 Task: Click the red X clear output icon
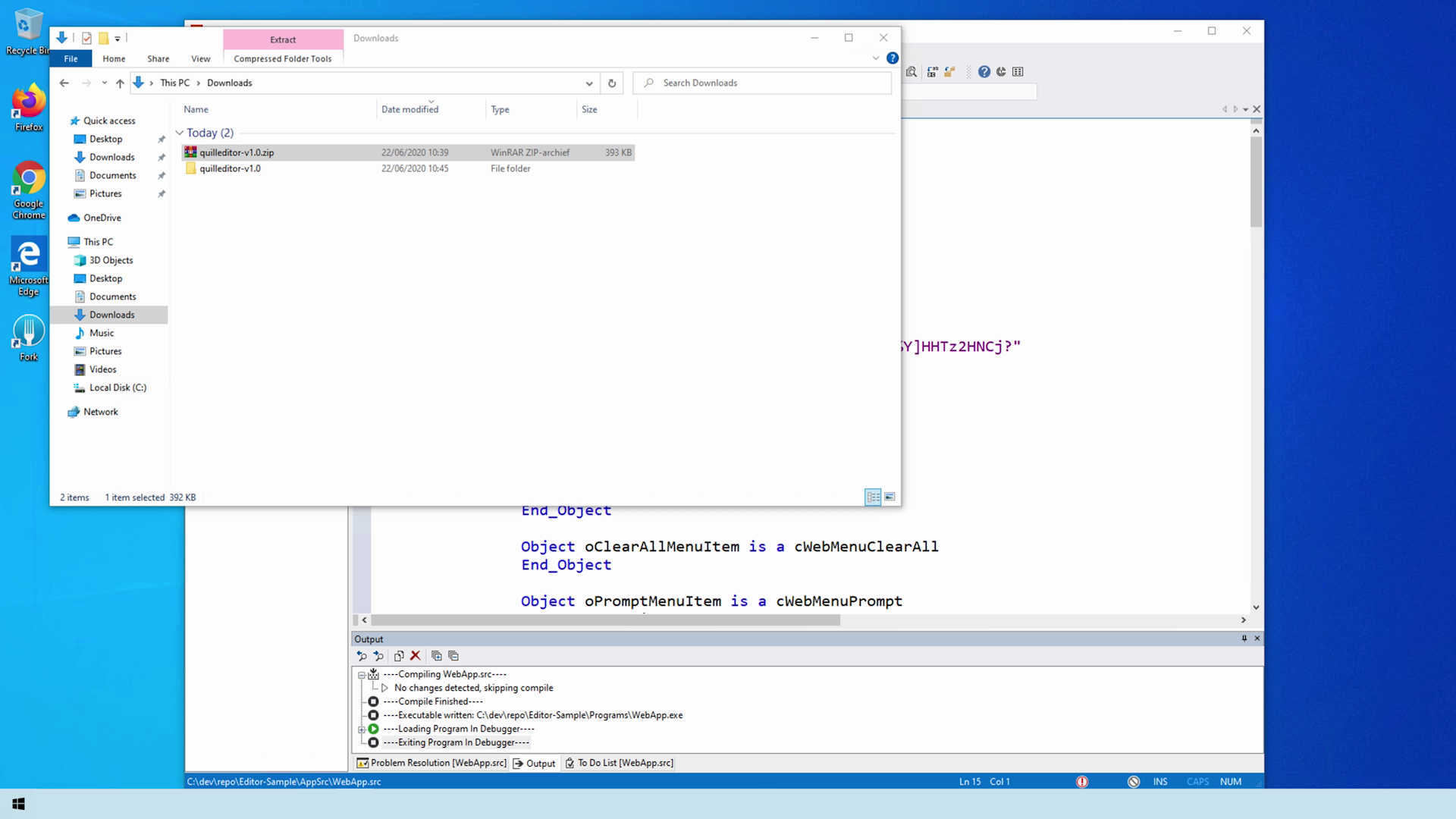click(x=415, y=656)
